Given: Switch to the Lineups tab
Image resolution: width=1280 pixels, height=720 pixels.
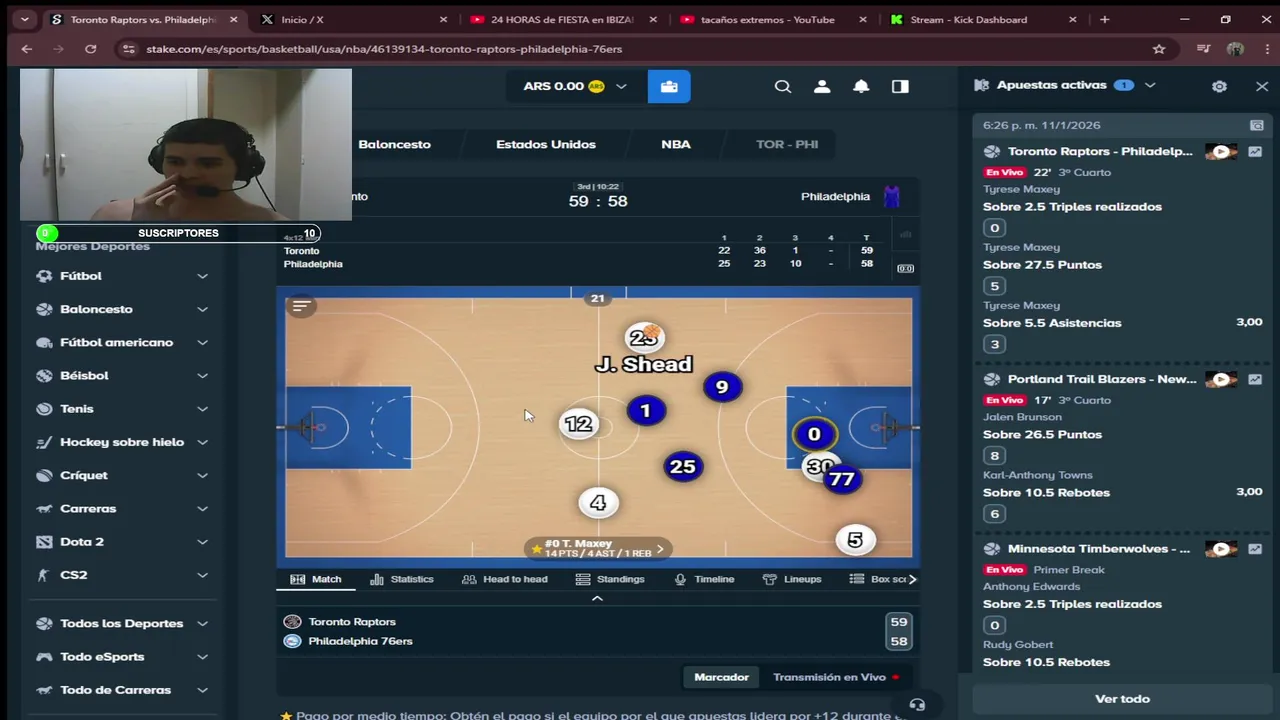Looking at the screenshot, I should [791, 579].
